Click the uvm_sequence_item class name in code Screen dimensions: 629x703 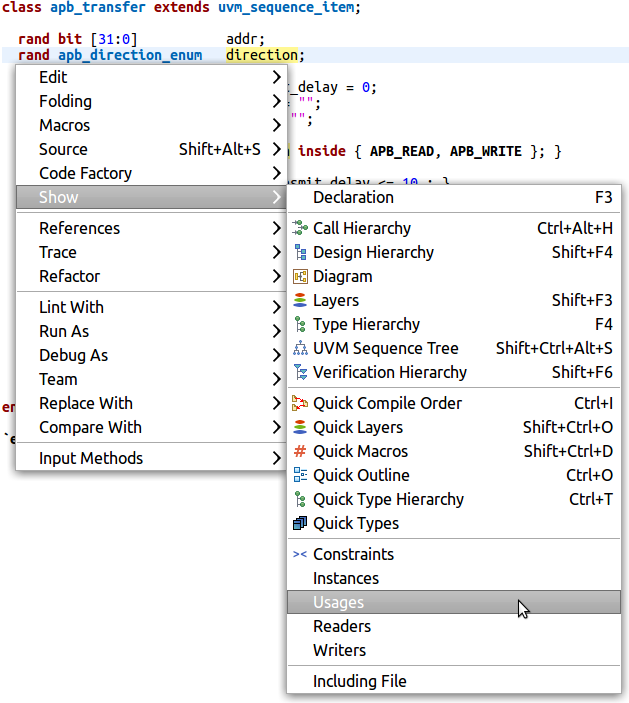point(286,7)
